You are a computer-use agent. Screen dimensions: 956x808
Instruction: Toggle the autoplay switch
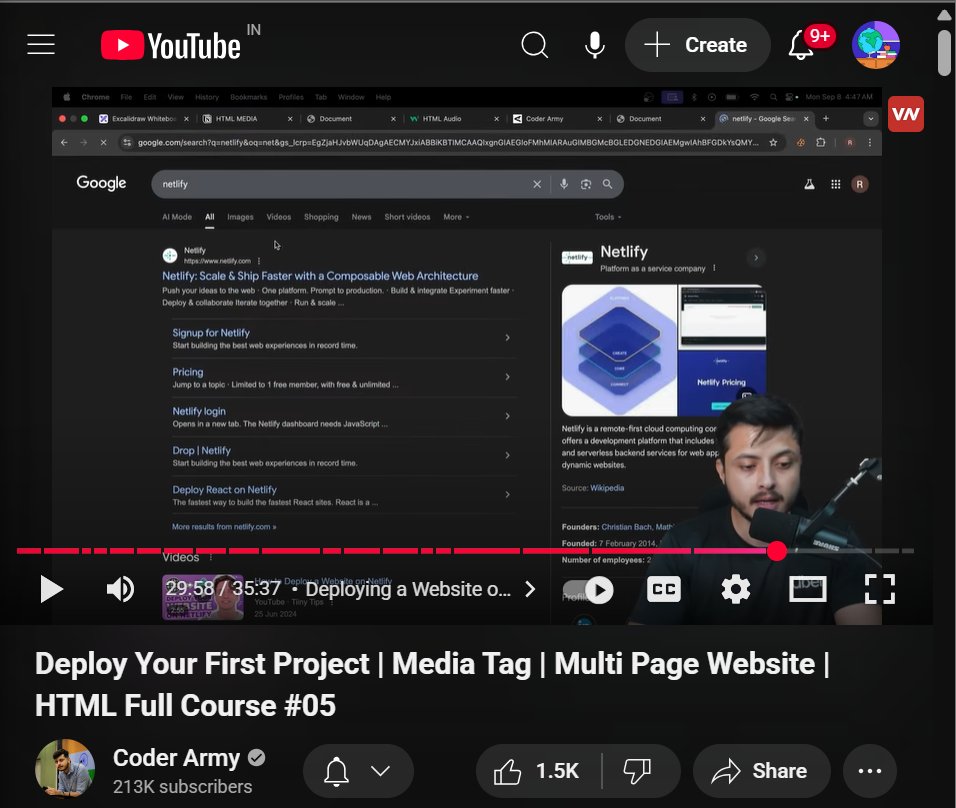point(588,590)
